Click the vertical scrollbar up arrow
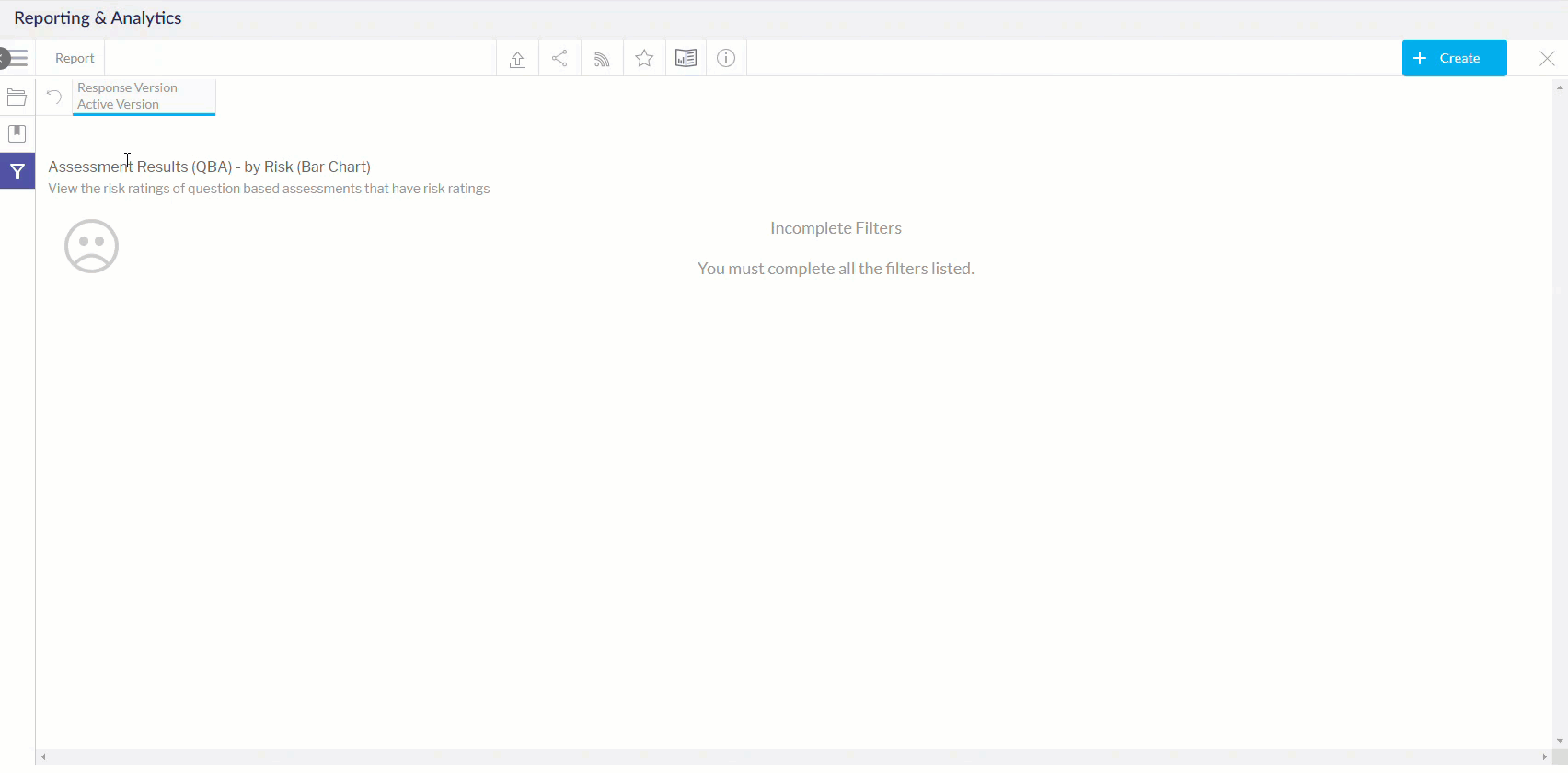Image resolution: width=1568 pixels, height=773 pixels. (x=1560, y=87)
